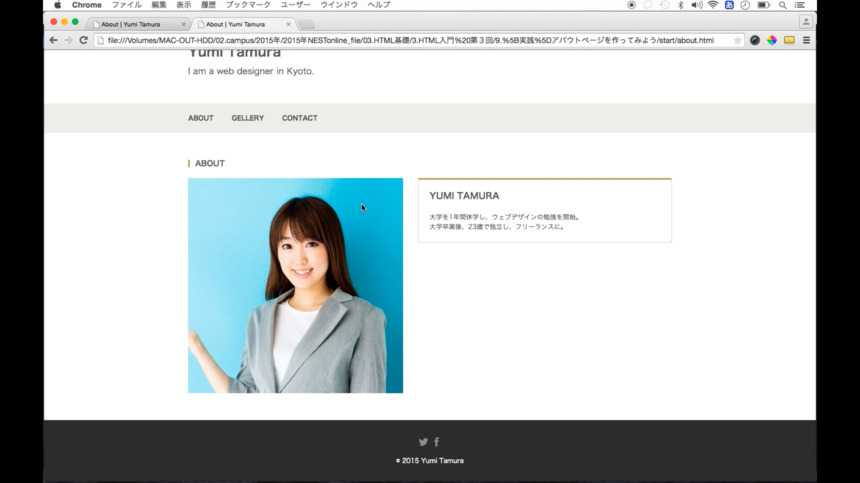Go to the ABOUT navigation link
Screen dimensions: 860x483
click(x=201, y=118)
